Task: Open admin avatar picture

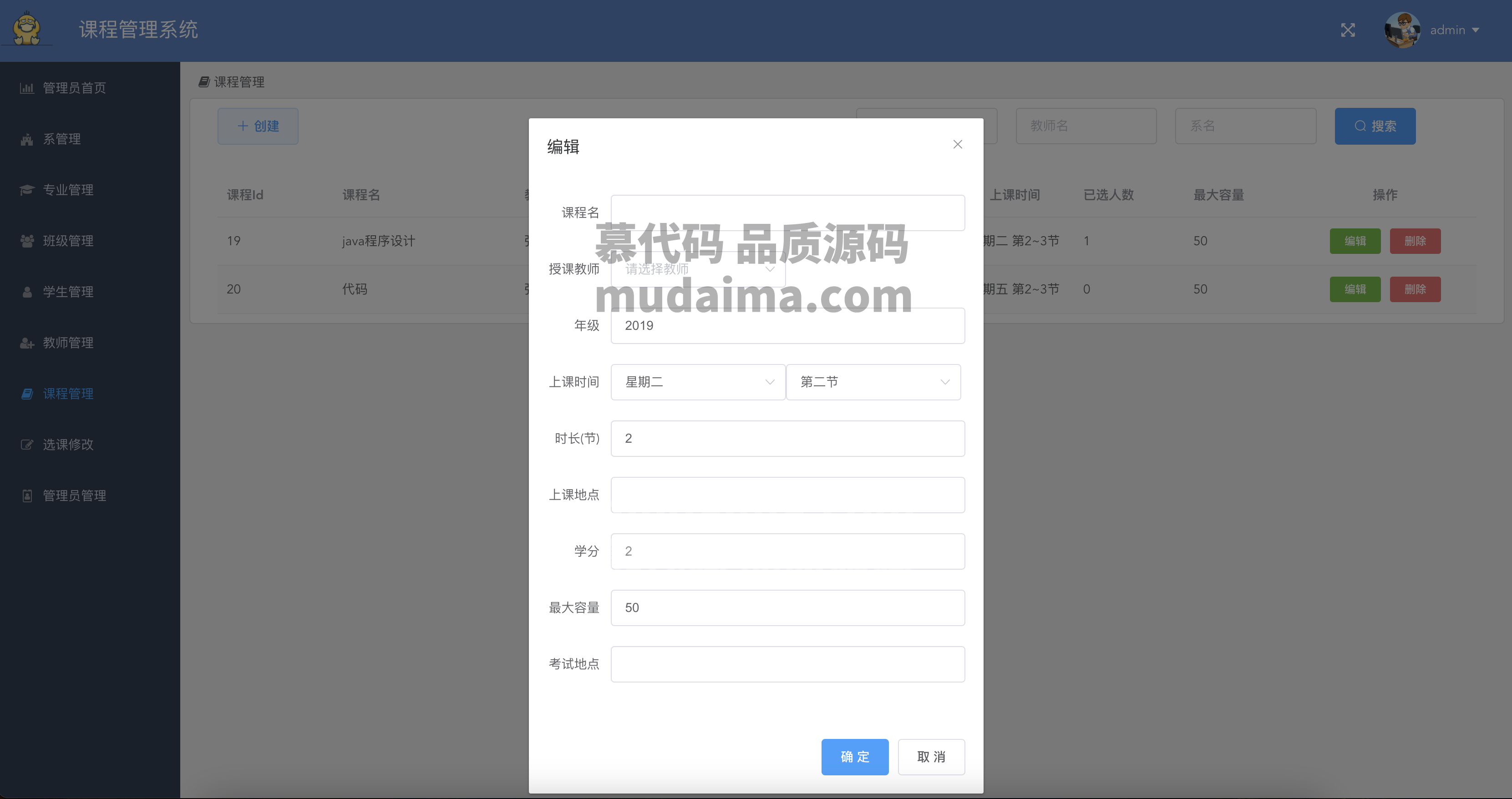Action: coord(1402,30)
